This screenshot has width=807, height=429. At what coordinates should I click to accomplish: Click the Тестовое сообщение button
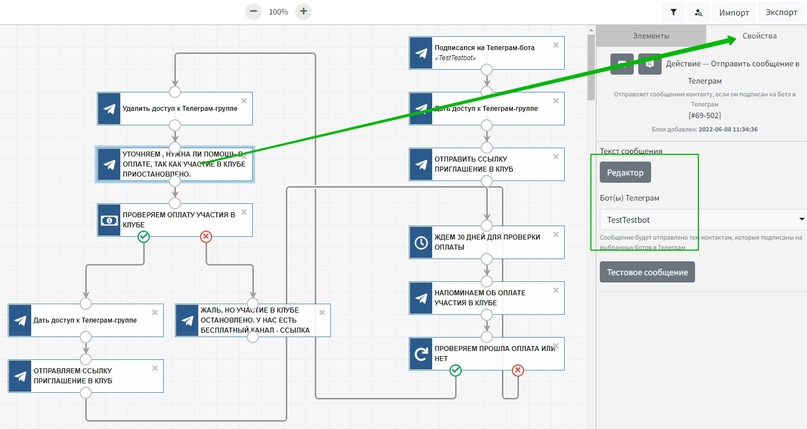647,272
